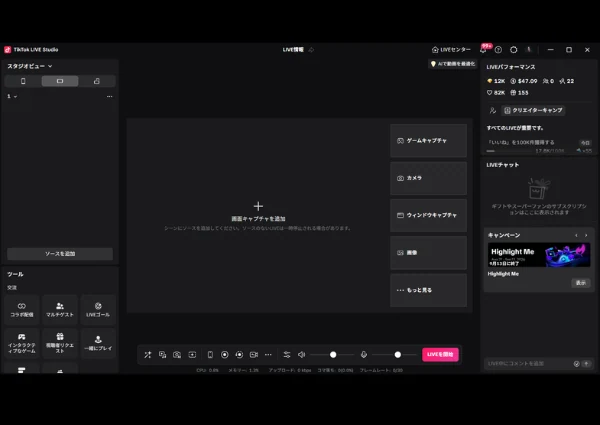
Task: Send the comment with the arrow button
Action: [586, 363]
